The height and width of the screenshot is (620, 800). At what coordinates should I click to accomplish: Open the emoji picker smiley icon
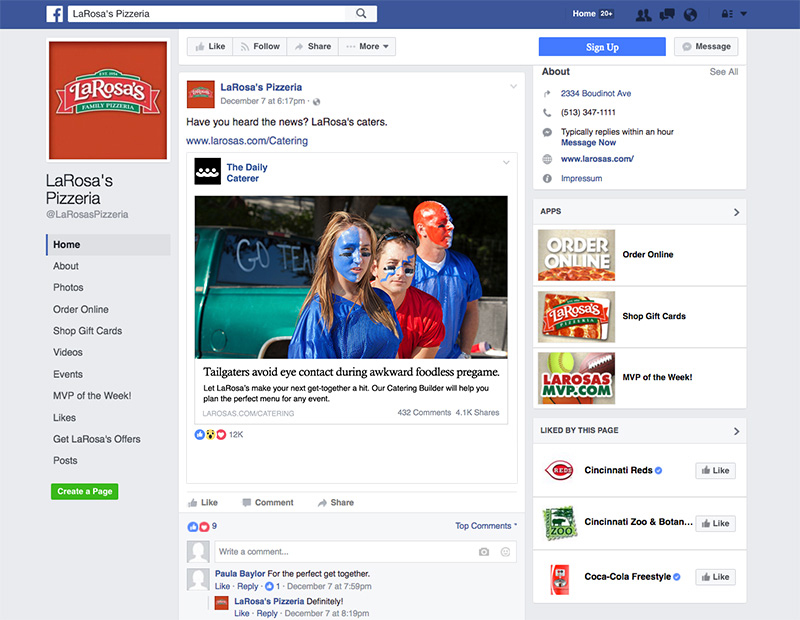pyautogui.click(x=505, y=552)
